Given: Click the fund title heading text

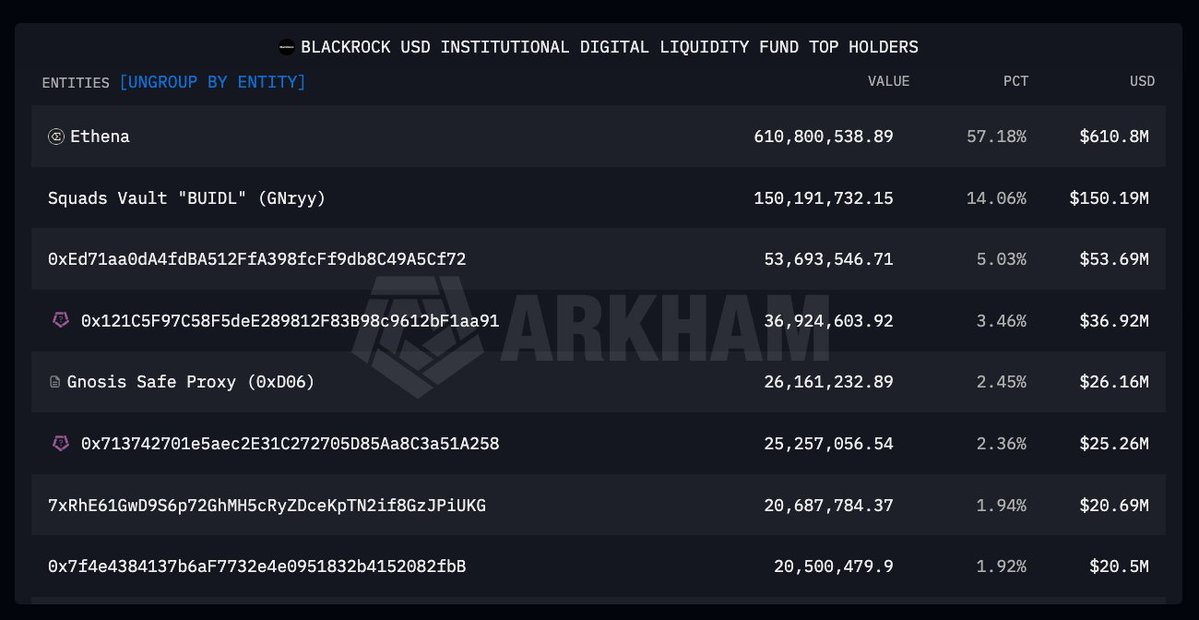Looking at the screenshot, I should (609, 47).
